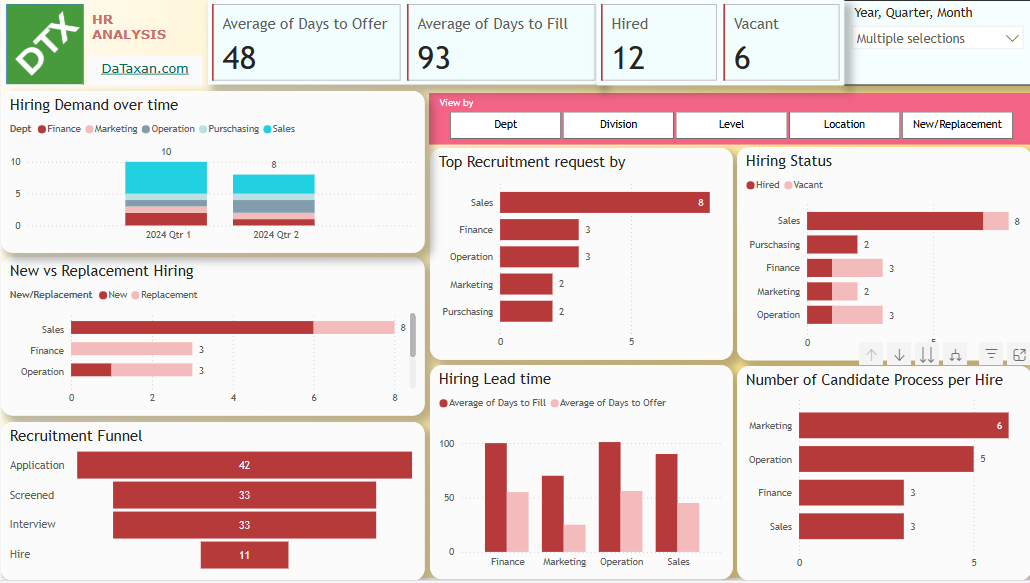This screenshot has height=583, width=1030.
Task: Expand the Year, Quarter, Month slicer dropdown
Action: coord(937,39)
